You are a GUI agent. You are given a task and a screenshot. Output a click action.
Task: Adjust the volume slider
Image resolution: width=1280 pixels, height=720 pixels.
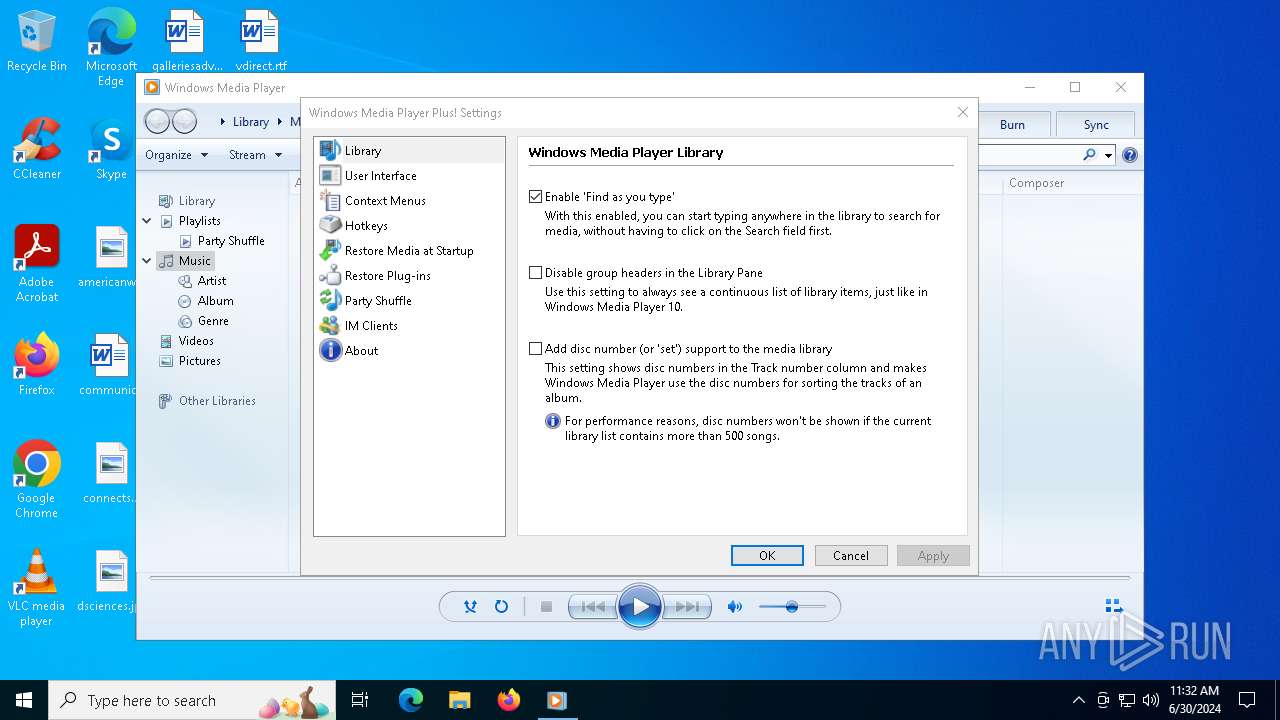click(792, 607)
